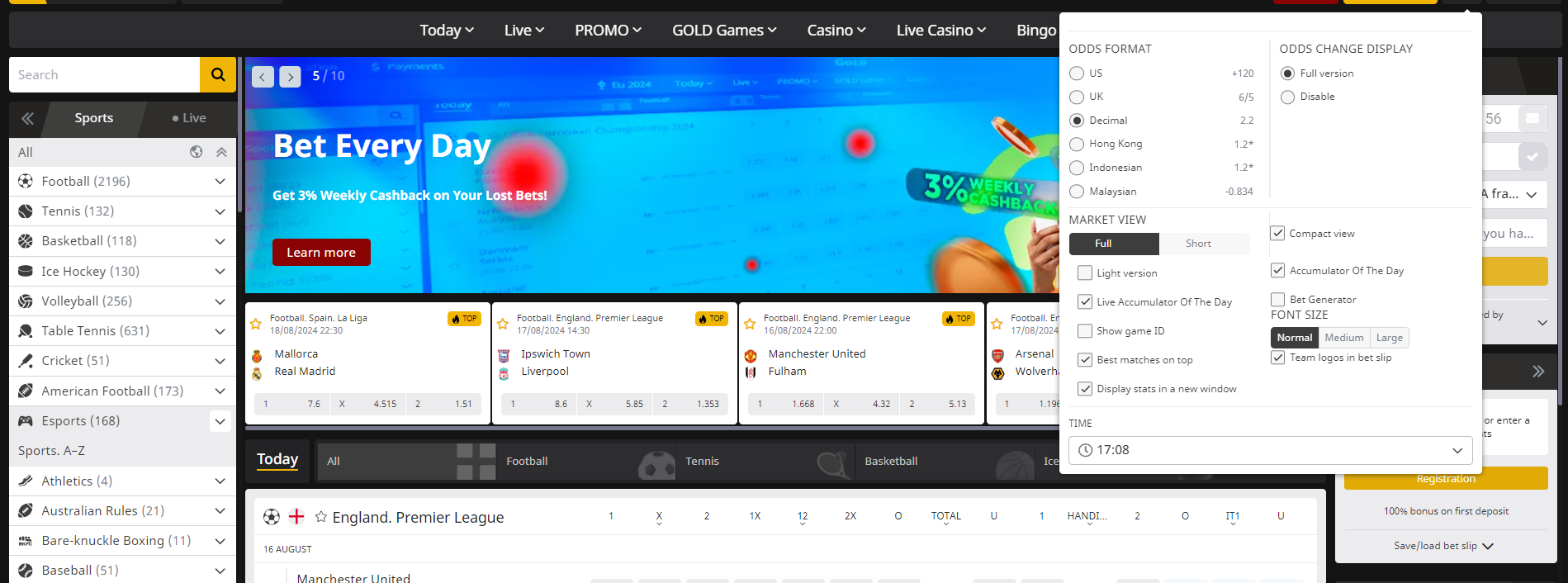
Task: Open the PROMO menu
Action: tap(608, 31)
